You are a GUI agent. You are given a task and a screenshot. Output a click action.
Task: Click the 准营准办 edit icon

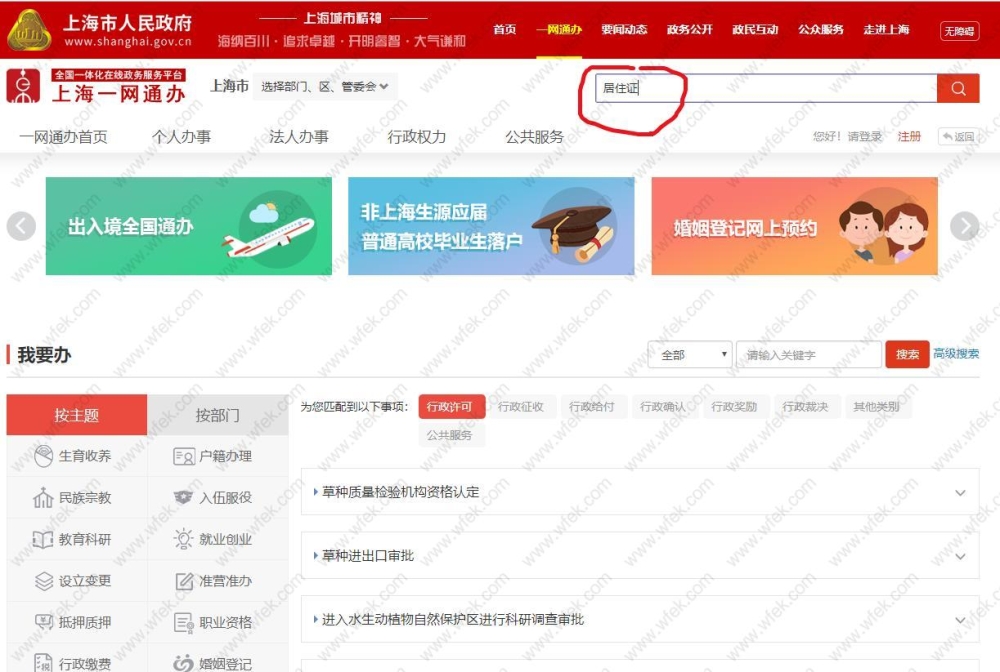click(x=184, y=581)
